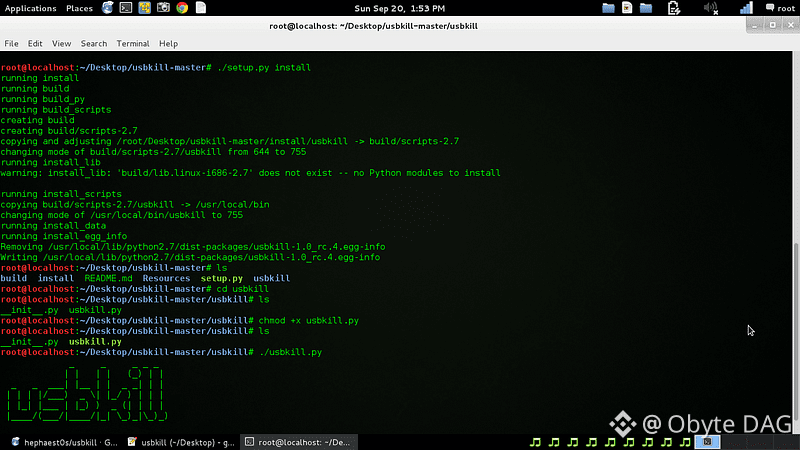The height and width of the screenshot is (450, 800).
Task: Open the Iceweasel web browser launcher
Action: tap(108, 8)
